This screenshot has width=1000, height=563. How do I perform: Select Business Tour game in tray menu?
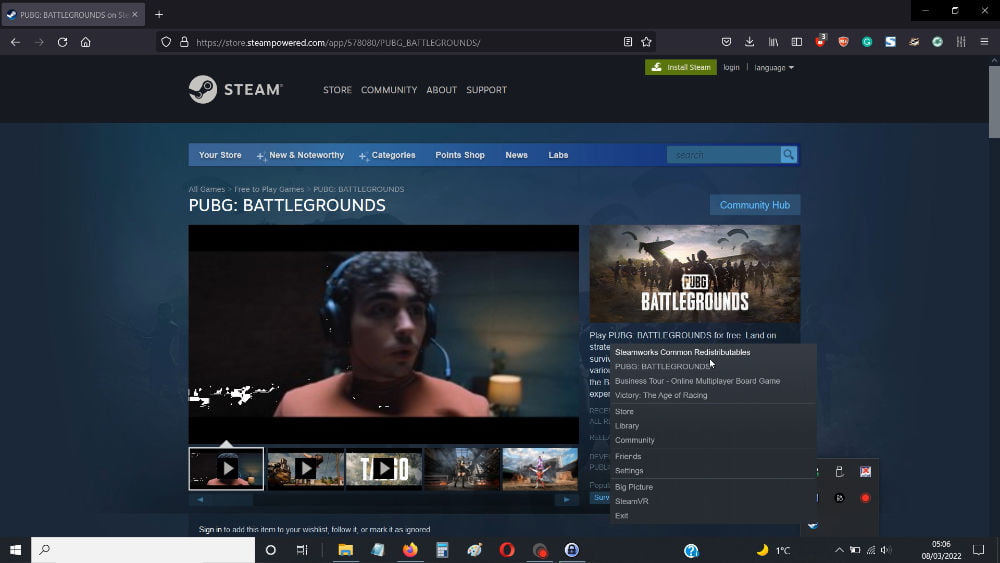713,381
